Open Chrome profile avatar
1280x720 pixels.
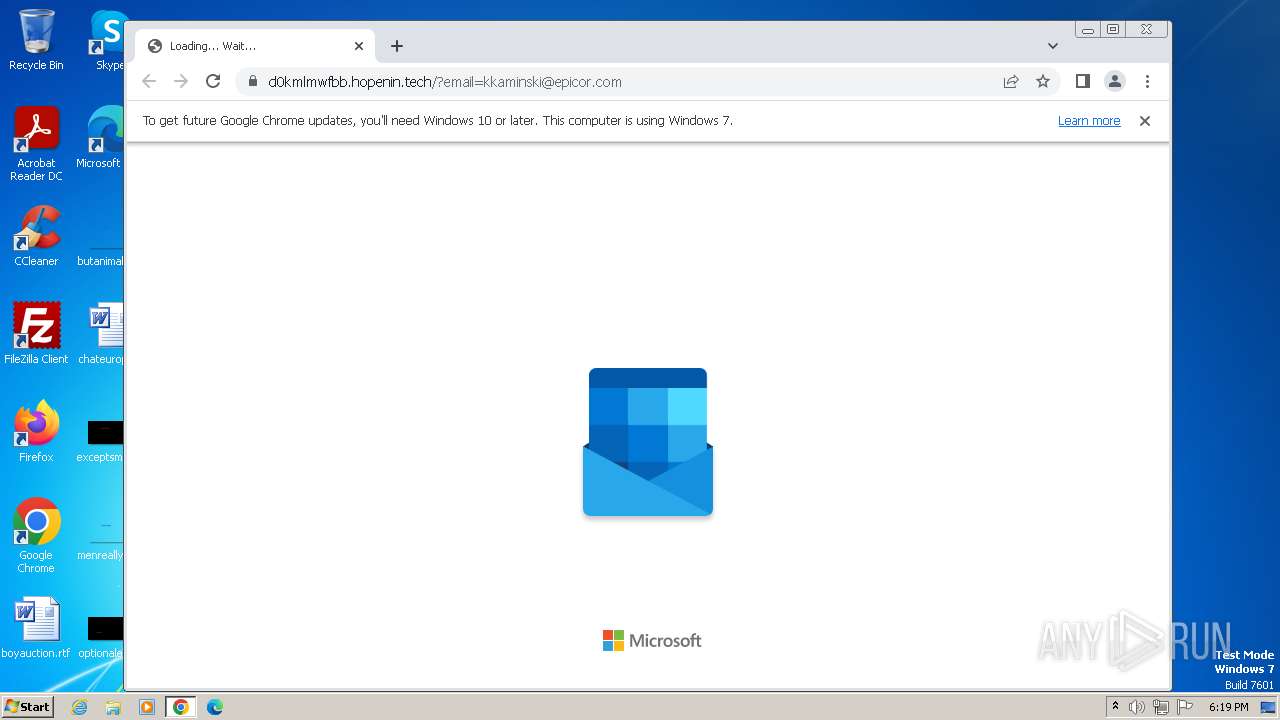pos(1115,82)
